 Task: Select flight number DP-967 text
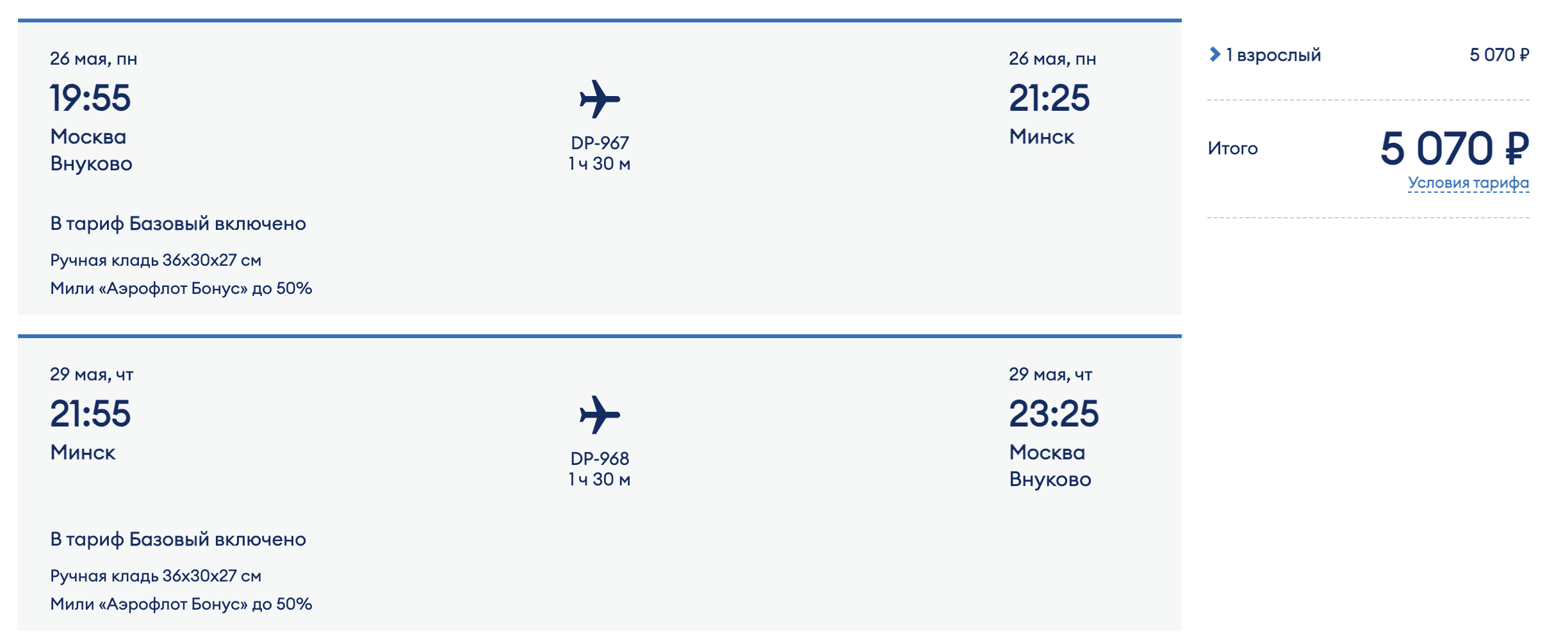600,143
